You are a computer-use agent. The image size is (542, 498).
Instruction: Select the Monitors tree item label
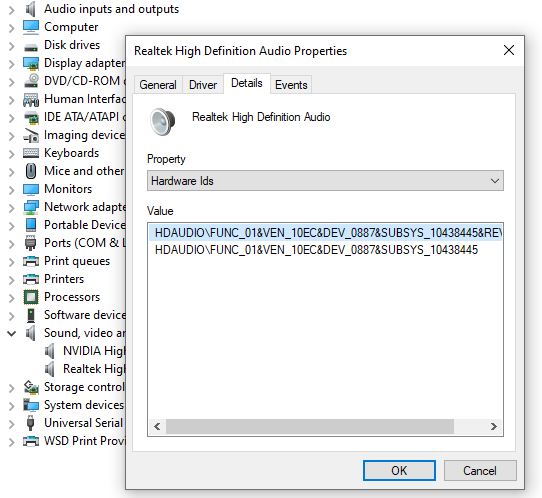point(68,189)
